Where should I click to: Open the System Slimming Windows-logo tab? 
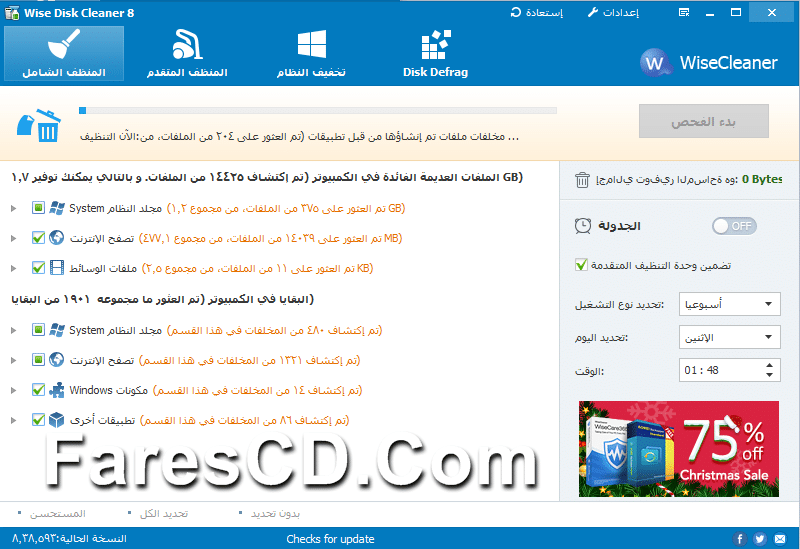pyautogui.click(x=311, y=54)
